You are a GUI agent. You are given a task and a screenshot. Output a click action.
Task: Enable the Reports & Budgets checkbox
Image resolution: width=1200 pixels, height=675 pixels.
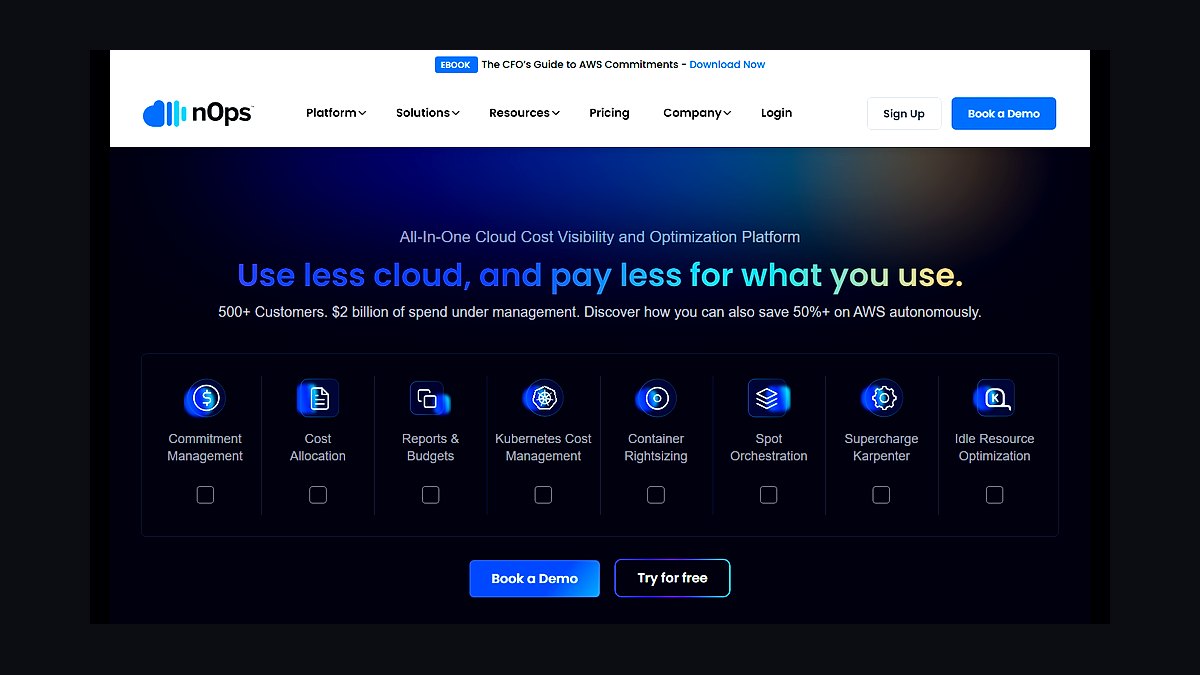[x=430, y=494]
